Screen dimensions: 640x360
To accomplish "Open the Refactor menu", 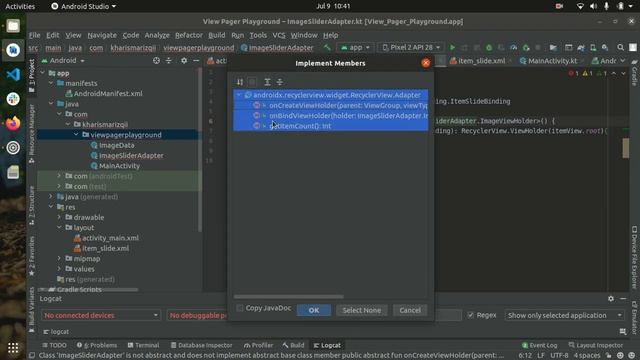I will tap(189, 35).
